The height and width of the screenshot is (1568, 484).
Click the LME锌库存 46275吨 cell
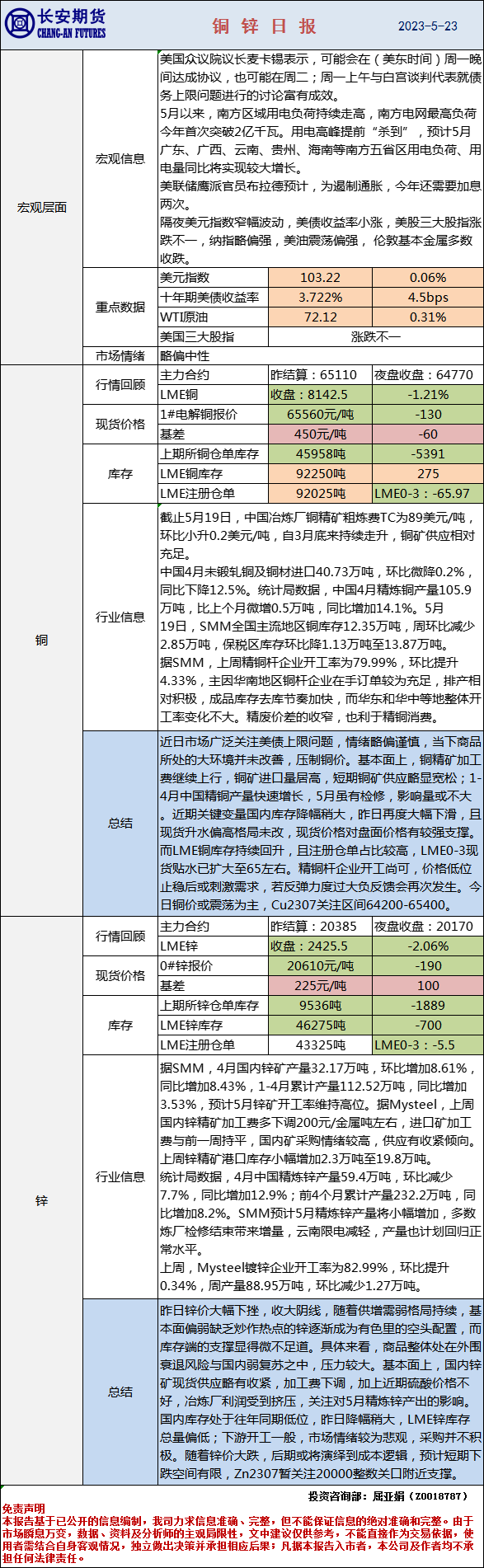320,1026
